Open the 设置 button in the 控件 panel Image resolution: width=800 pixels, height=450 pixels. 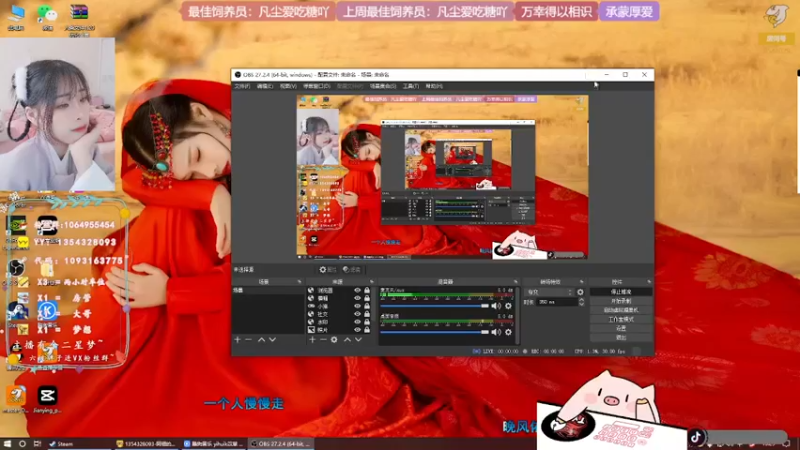621,329
